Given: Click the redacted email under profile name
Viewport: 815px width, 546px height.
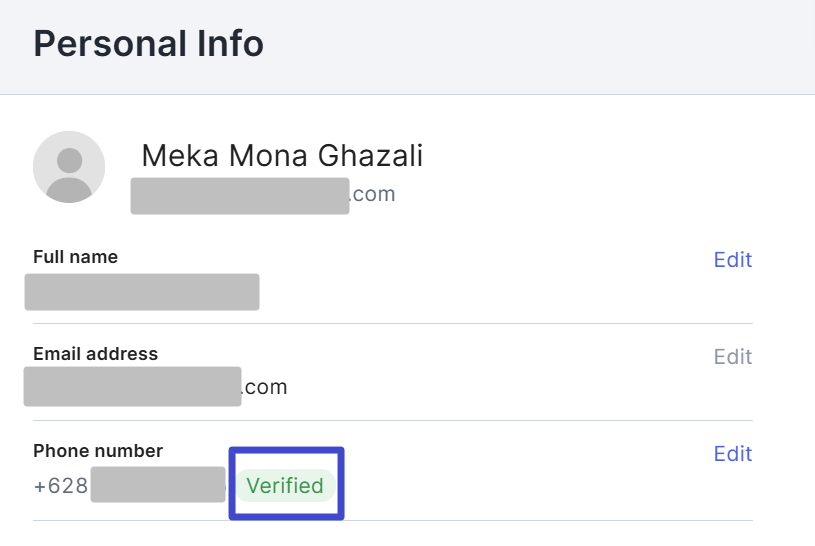Looking at the screenshot, I should pos(240,196).
